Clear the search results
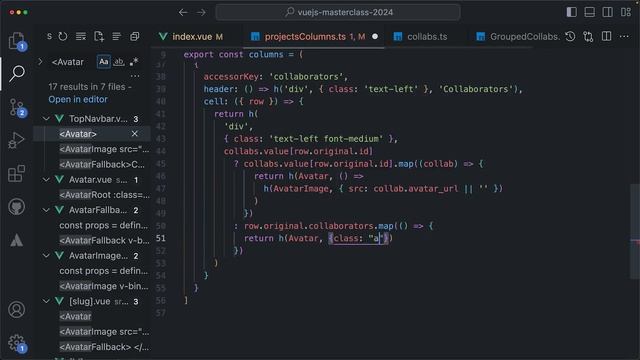This screenshot has width=640, height=360. [81, 37]
